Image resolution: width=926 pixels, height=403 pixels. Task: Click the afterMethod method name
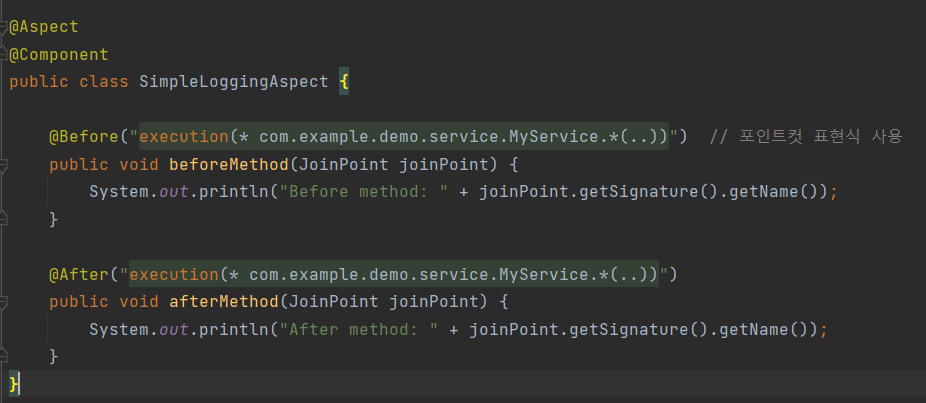224,302
